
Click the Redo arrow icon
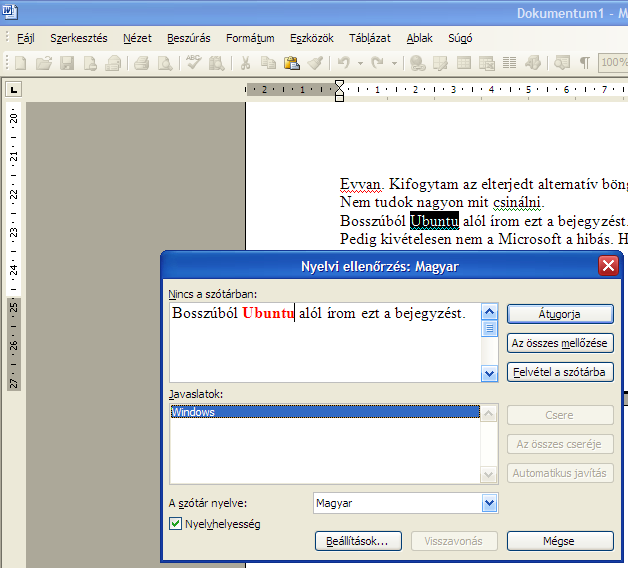(377, 63)
